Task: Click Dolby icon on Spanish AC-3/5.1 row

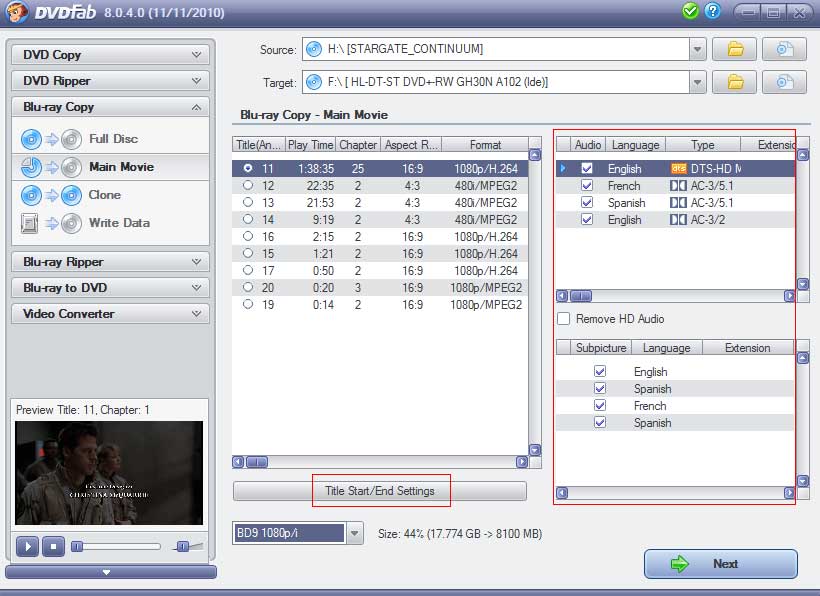Action: pos(678,203)
